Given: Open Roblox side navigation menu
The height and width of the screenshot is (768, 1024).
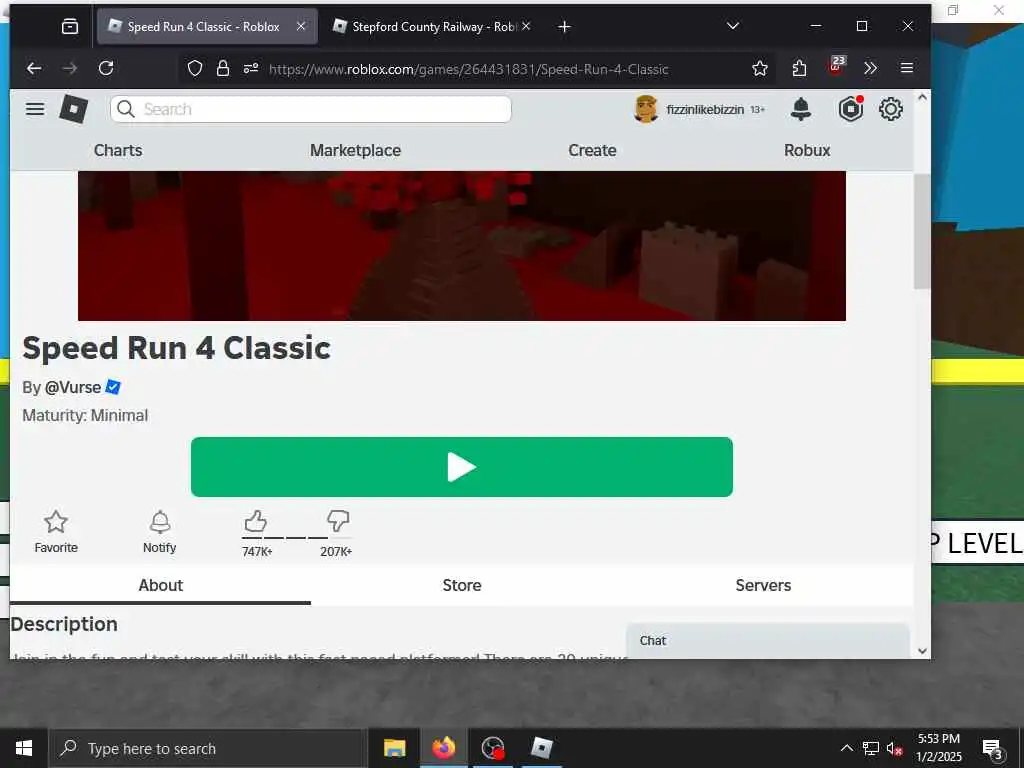Looking at the screenshot, I should [35, 109].
